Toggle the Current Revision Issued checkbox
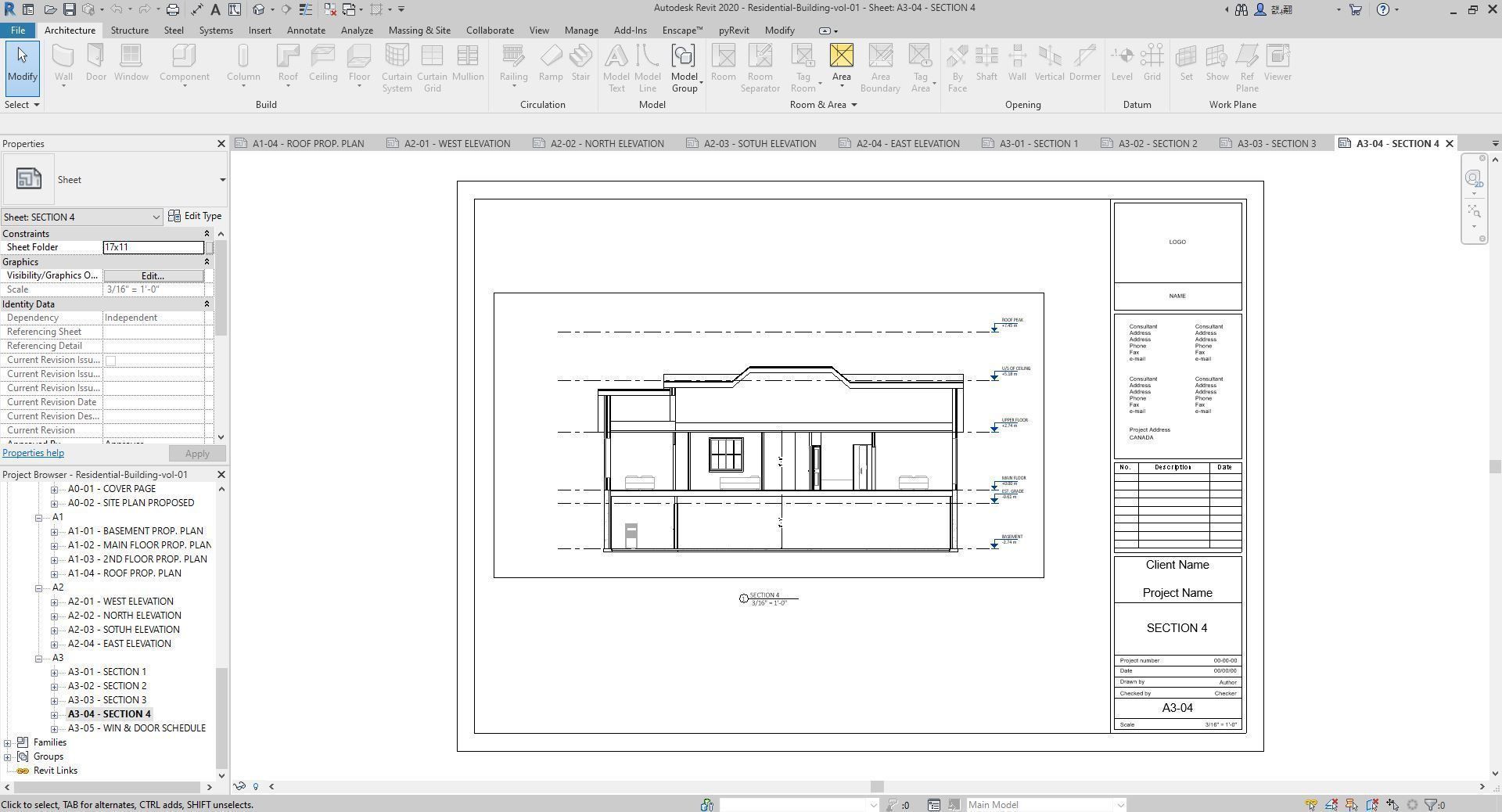 click(110, 361)
